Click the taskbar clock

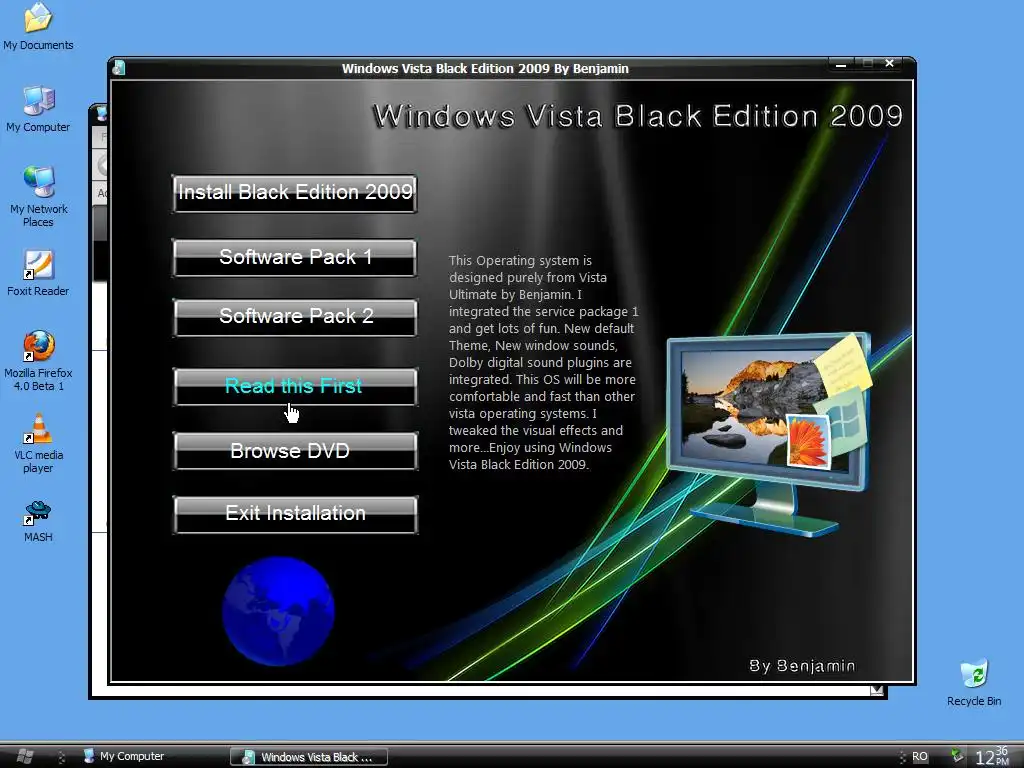pos(992,756)
